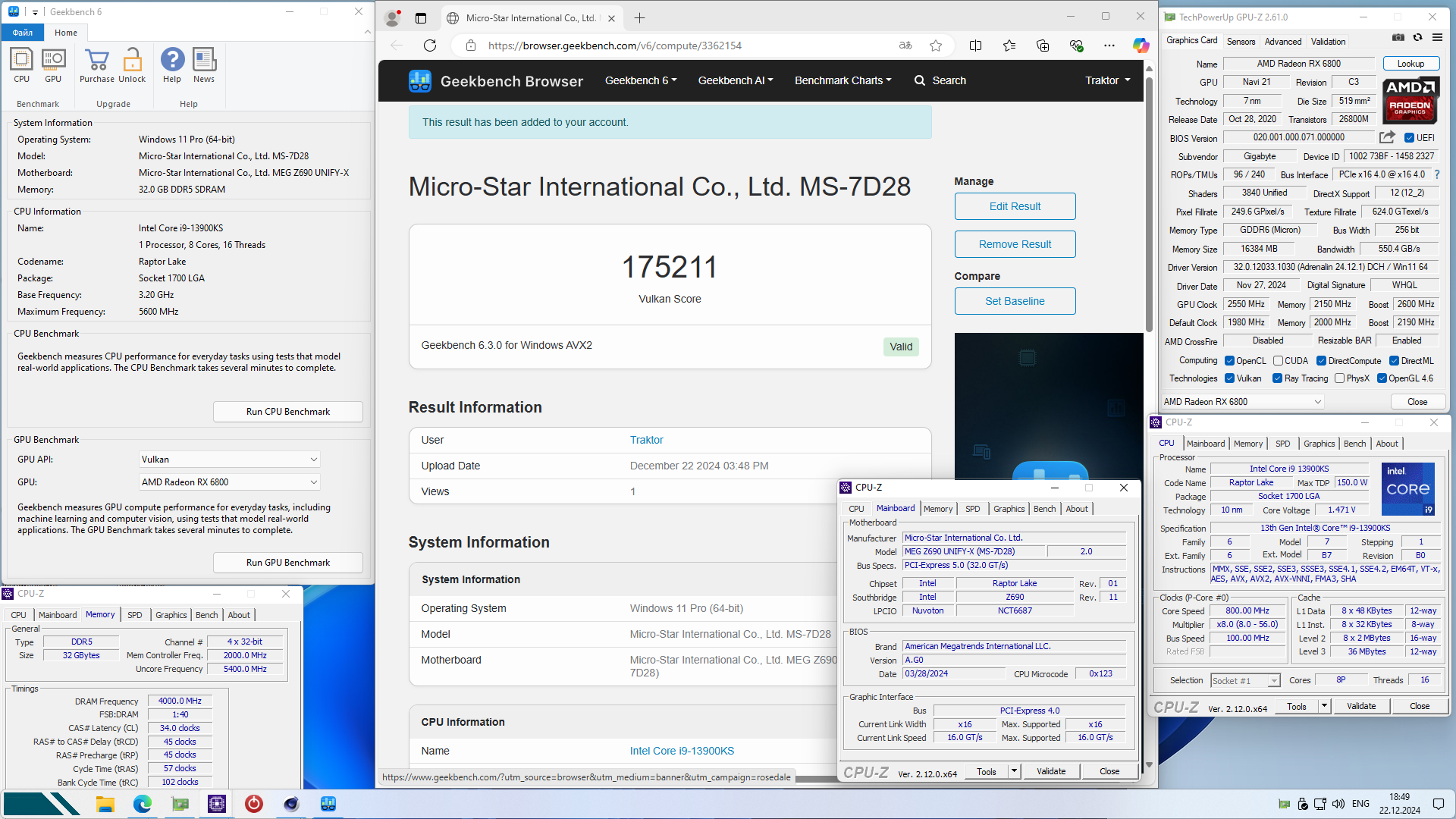Open the GPU dropdown showing AMD Radeon RX 6800
1456x819 pixels.
(x=230, y=482)
